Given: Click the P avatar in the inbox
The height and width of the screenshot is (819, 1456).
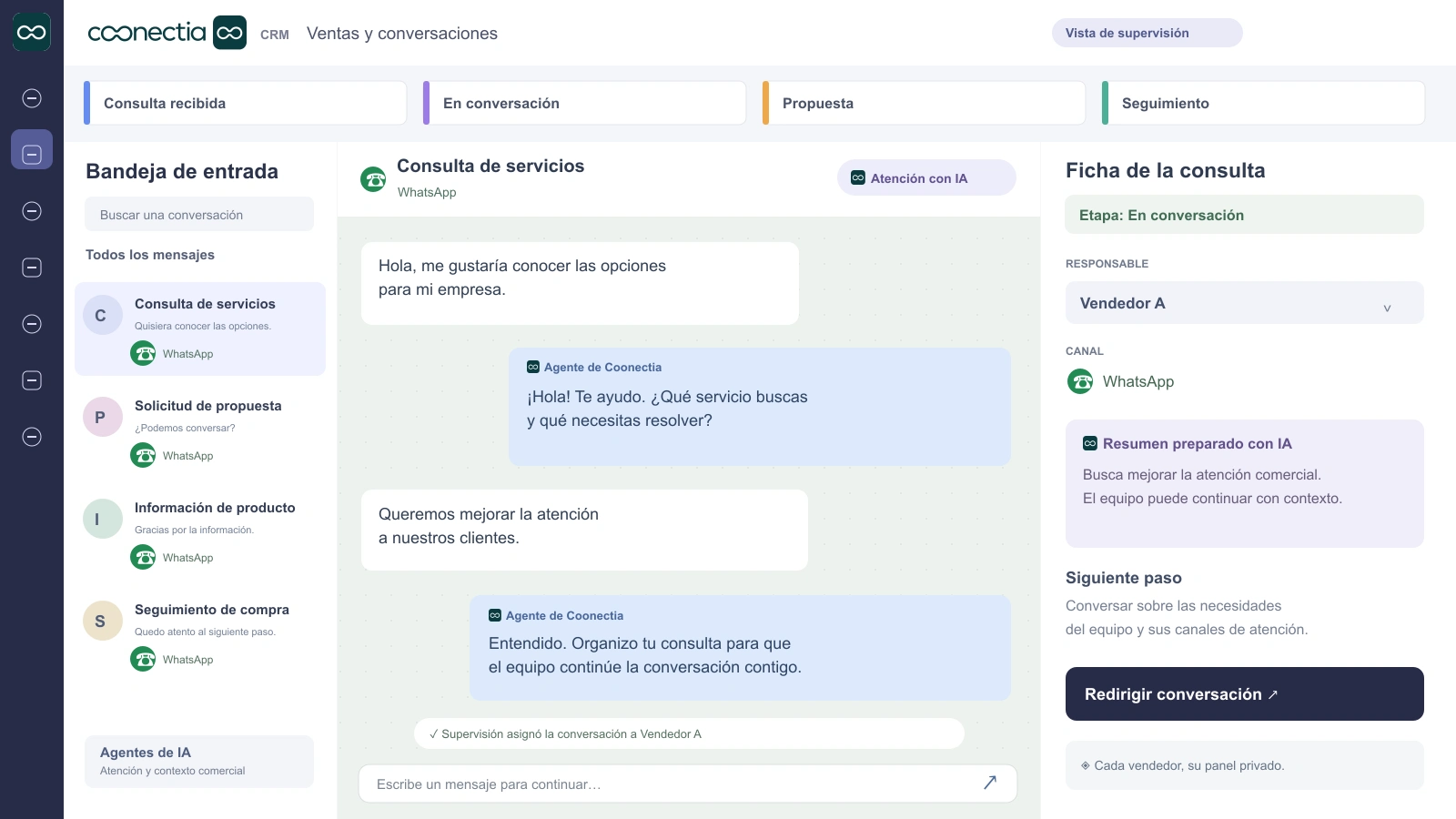Looking at the screenshot, I should [x=102, y=417].
